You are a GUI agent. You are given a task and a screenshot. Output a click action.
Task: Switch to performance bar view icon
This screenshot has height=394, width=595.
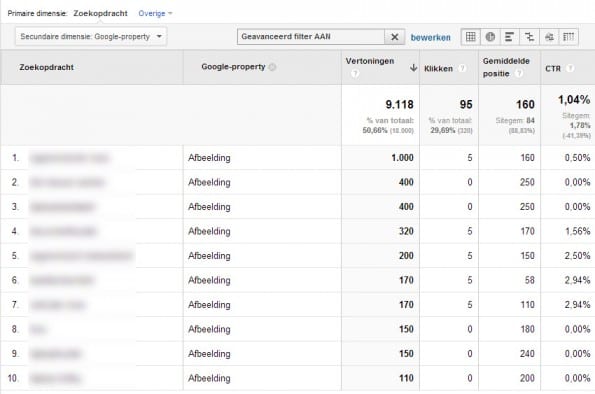coord(510,37)
